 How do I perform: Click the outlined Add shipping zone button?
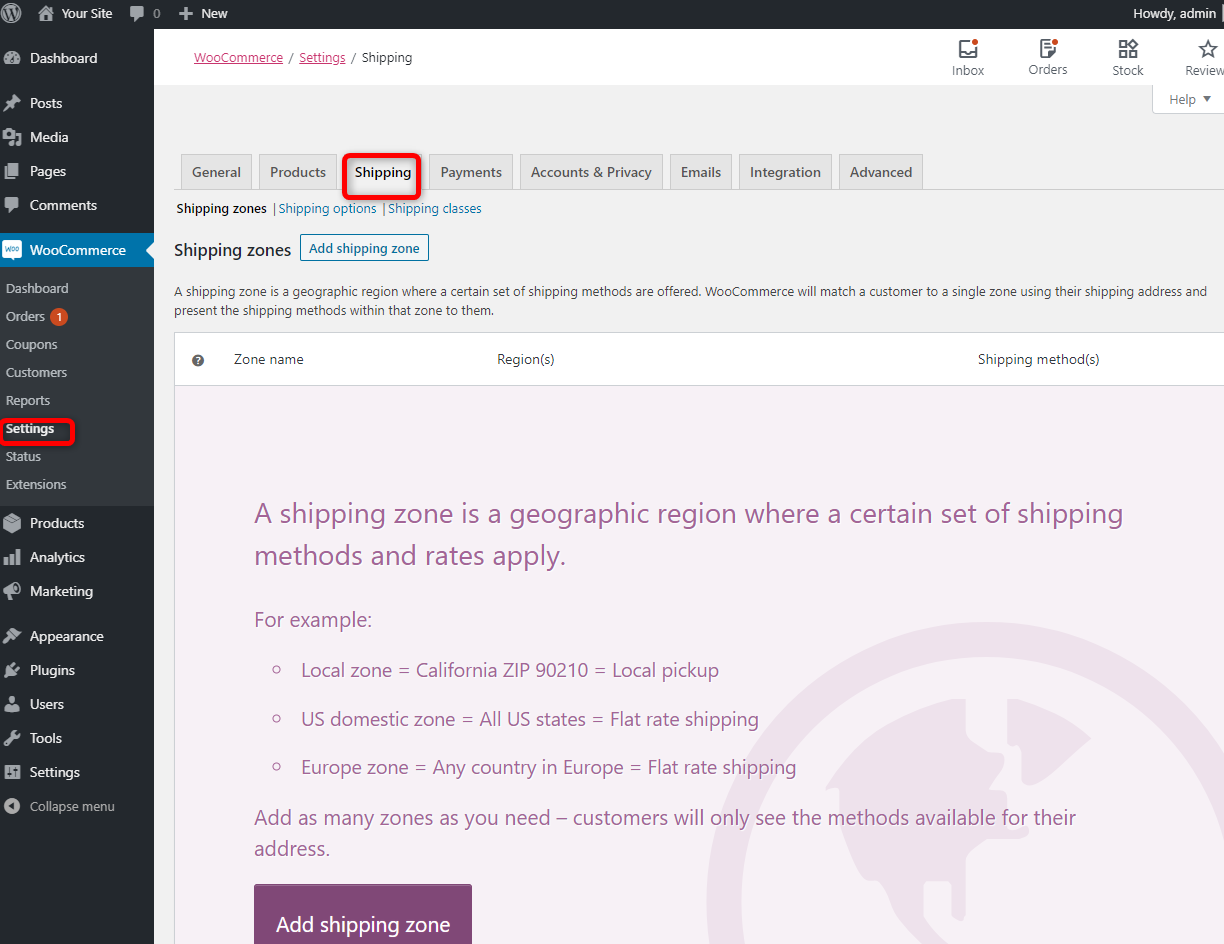[x=364, y=248]
